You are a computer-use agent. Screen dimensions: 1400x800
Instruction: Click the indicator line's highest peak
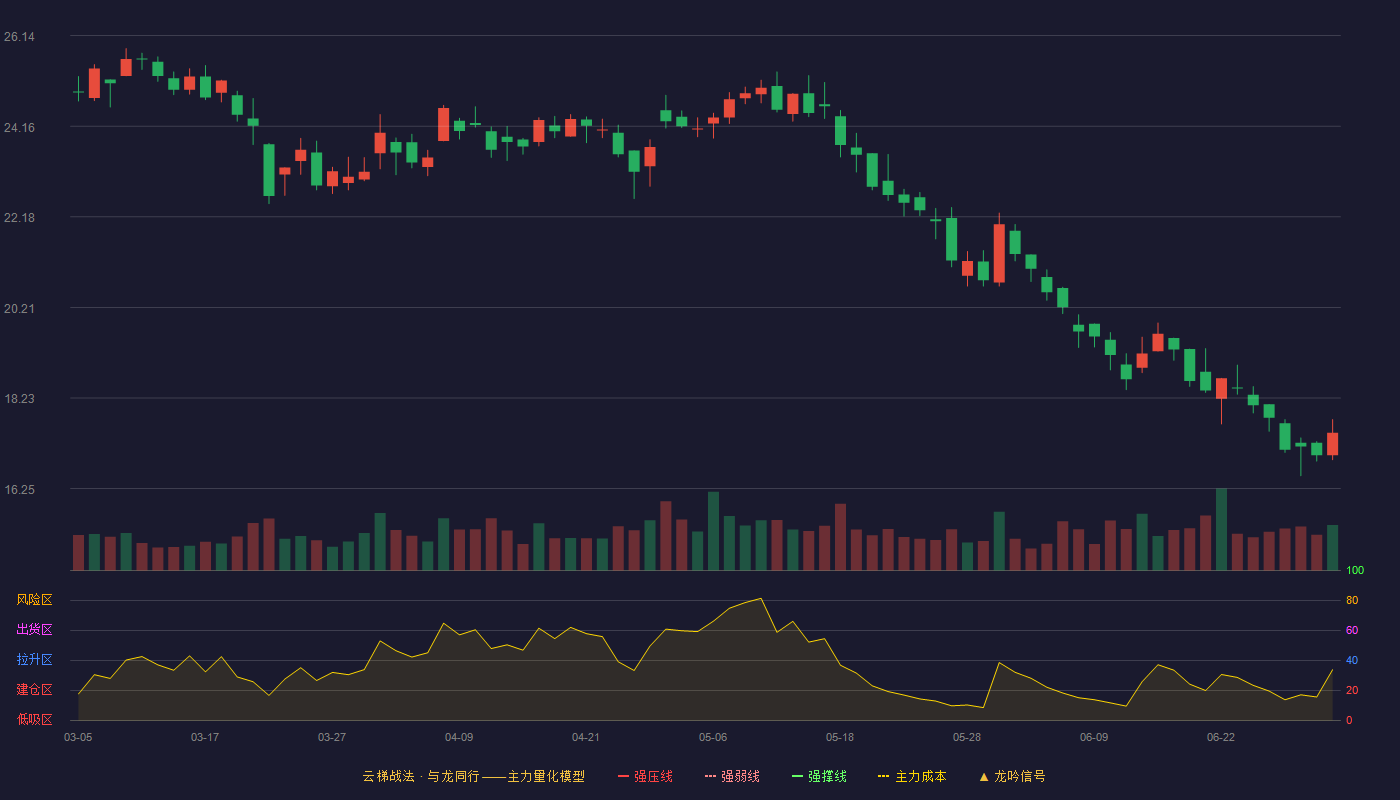(761, 599)
